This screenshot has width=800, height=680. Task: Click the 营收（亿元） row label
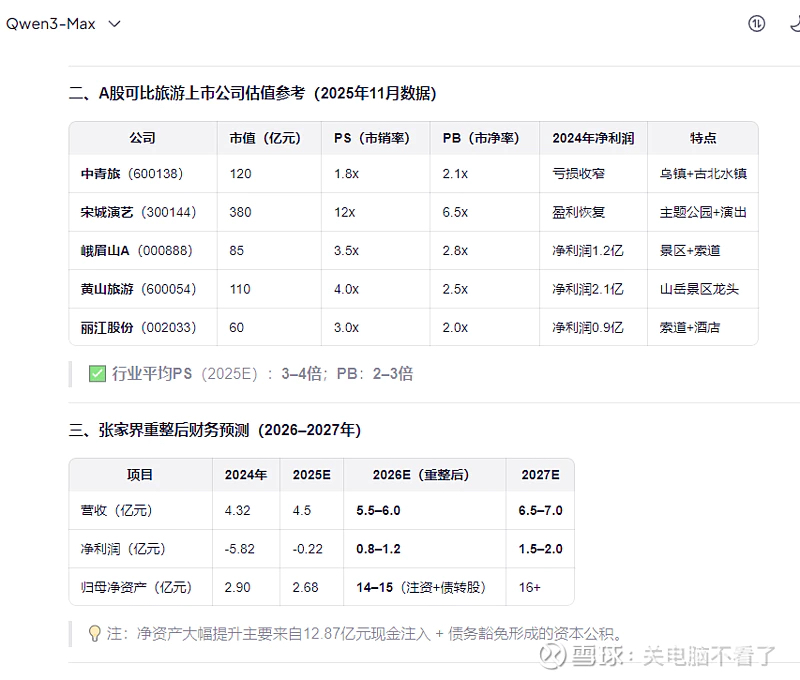point(116,511)
